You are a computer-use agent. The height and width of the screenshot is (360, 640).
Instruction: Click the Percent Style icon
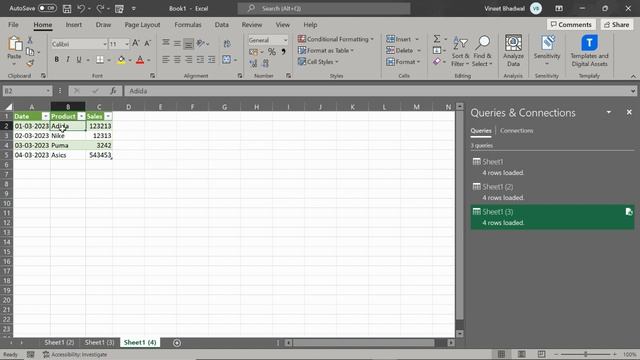(272, 52)
